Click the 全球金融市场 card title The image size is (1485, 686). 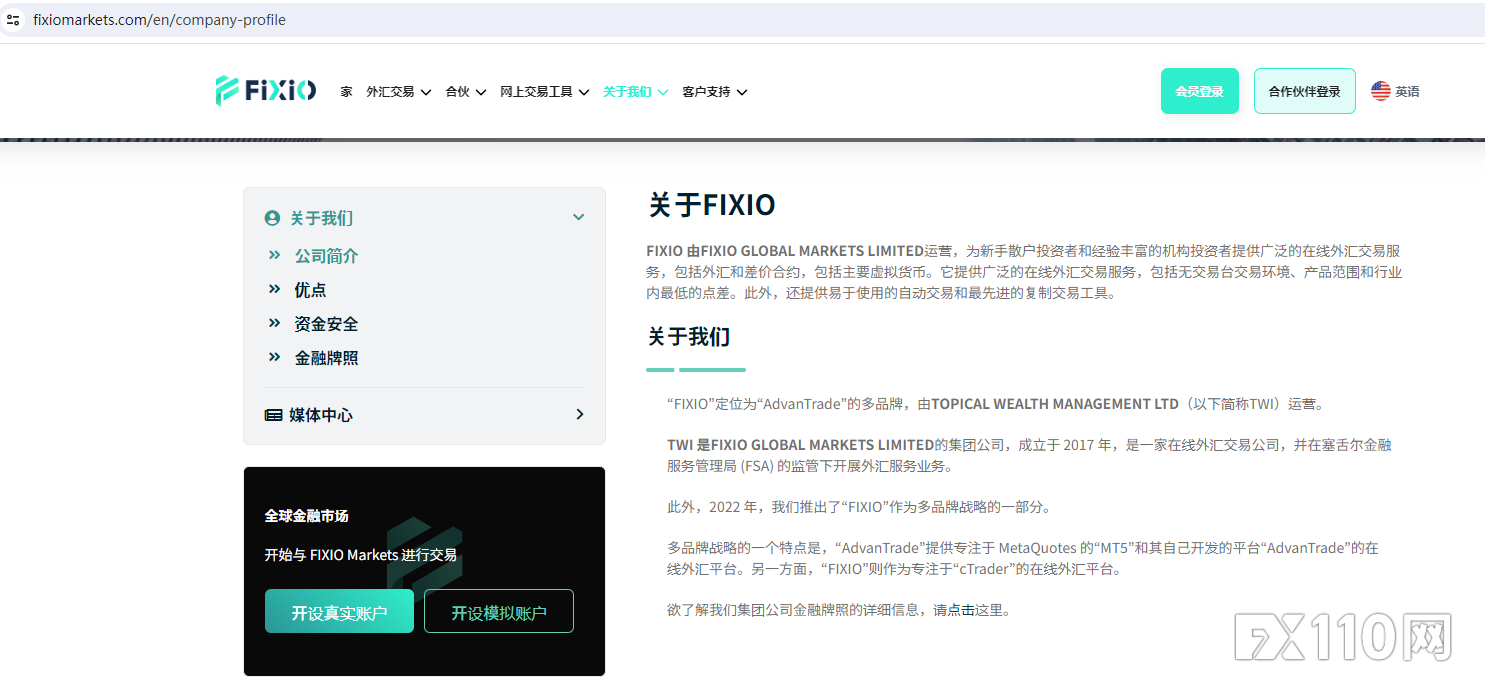307,516
